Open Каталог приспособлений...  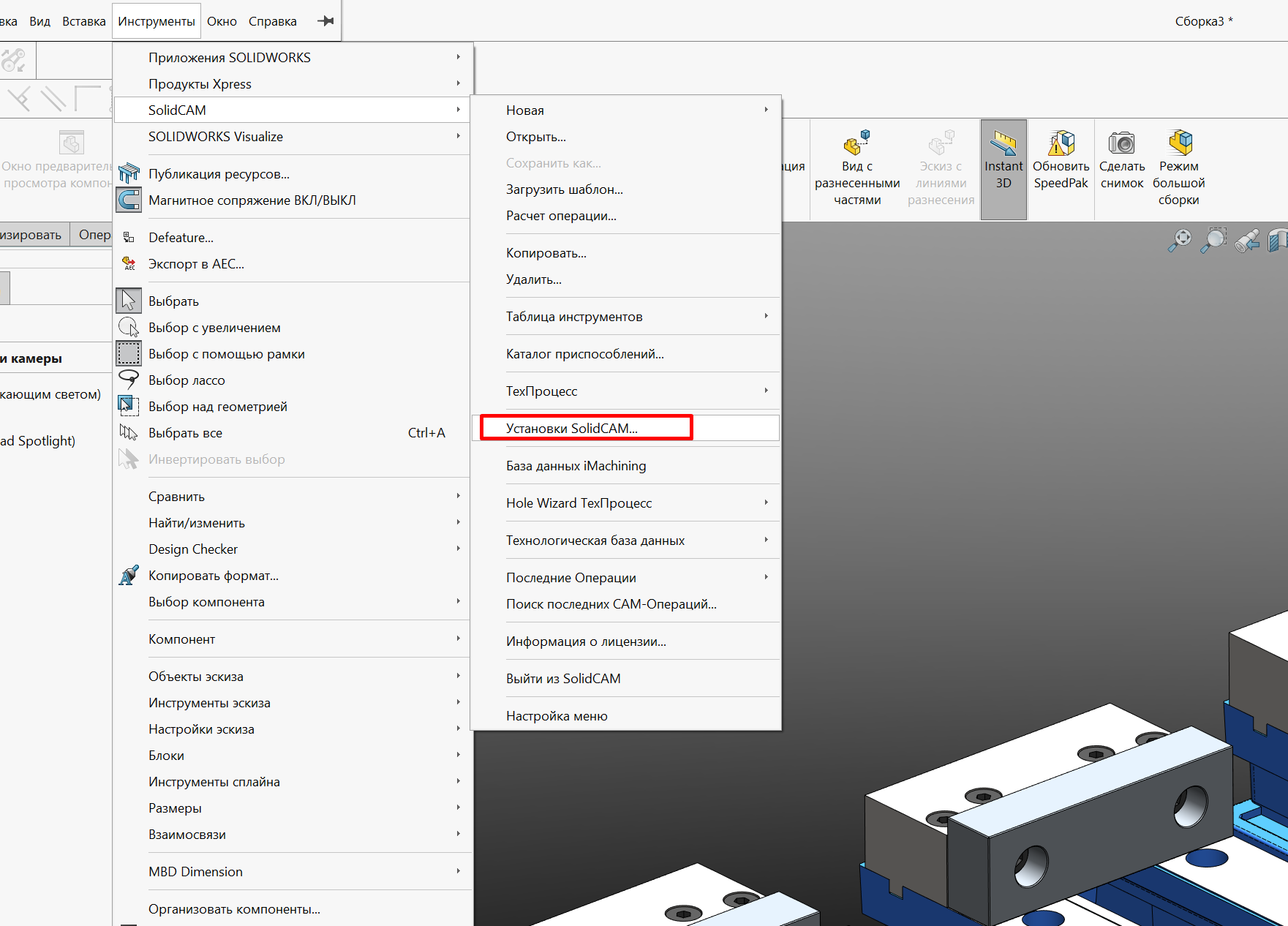click(626, 354)
